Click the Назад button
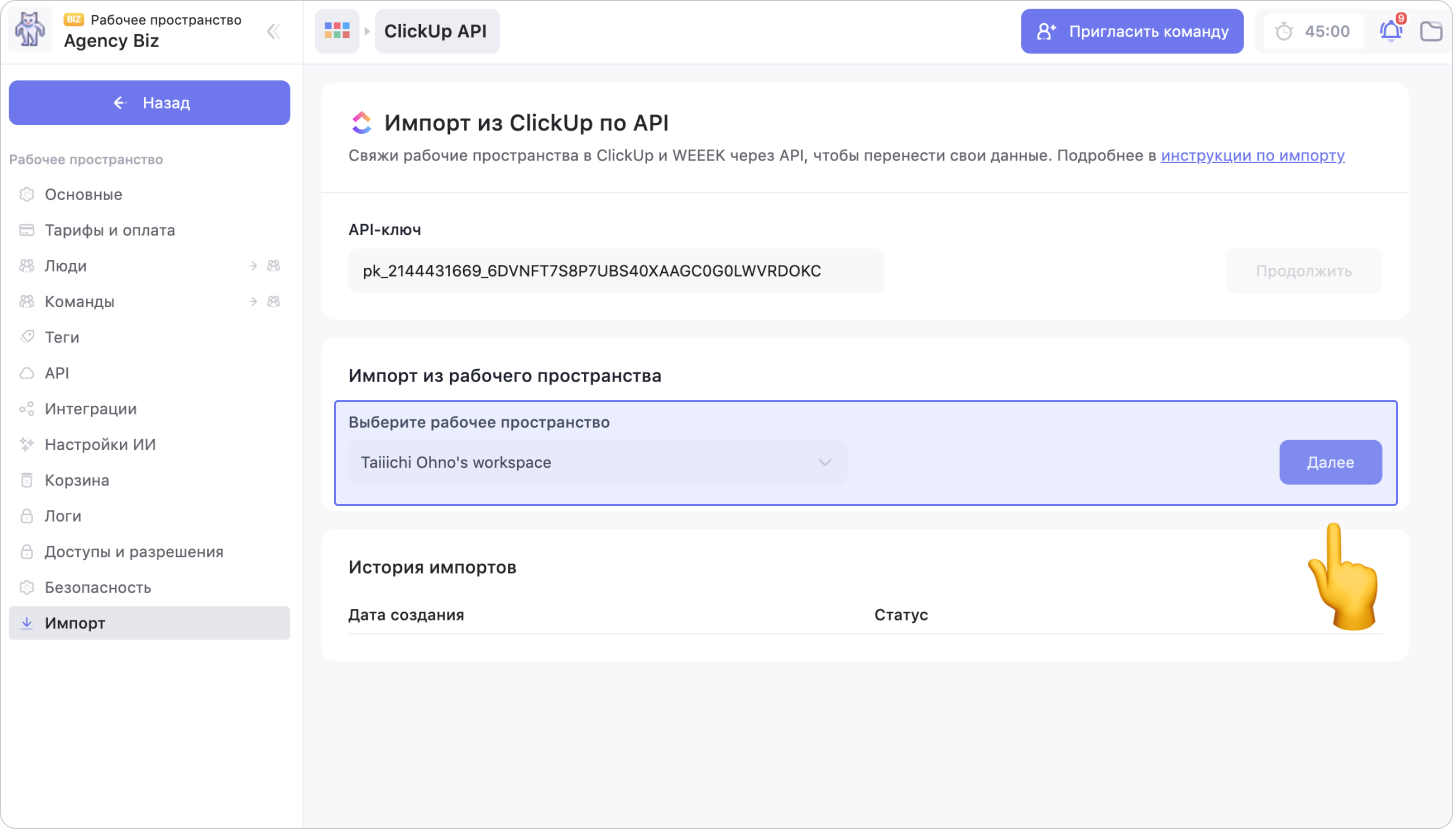Screen dimensions: 1453x829 pos(149,103)
